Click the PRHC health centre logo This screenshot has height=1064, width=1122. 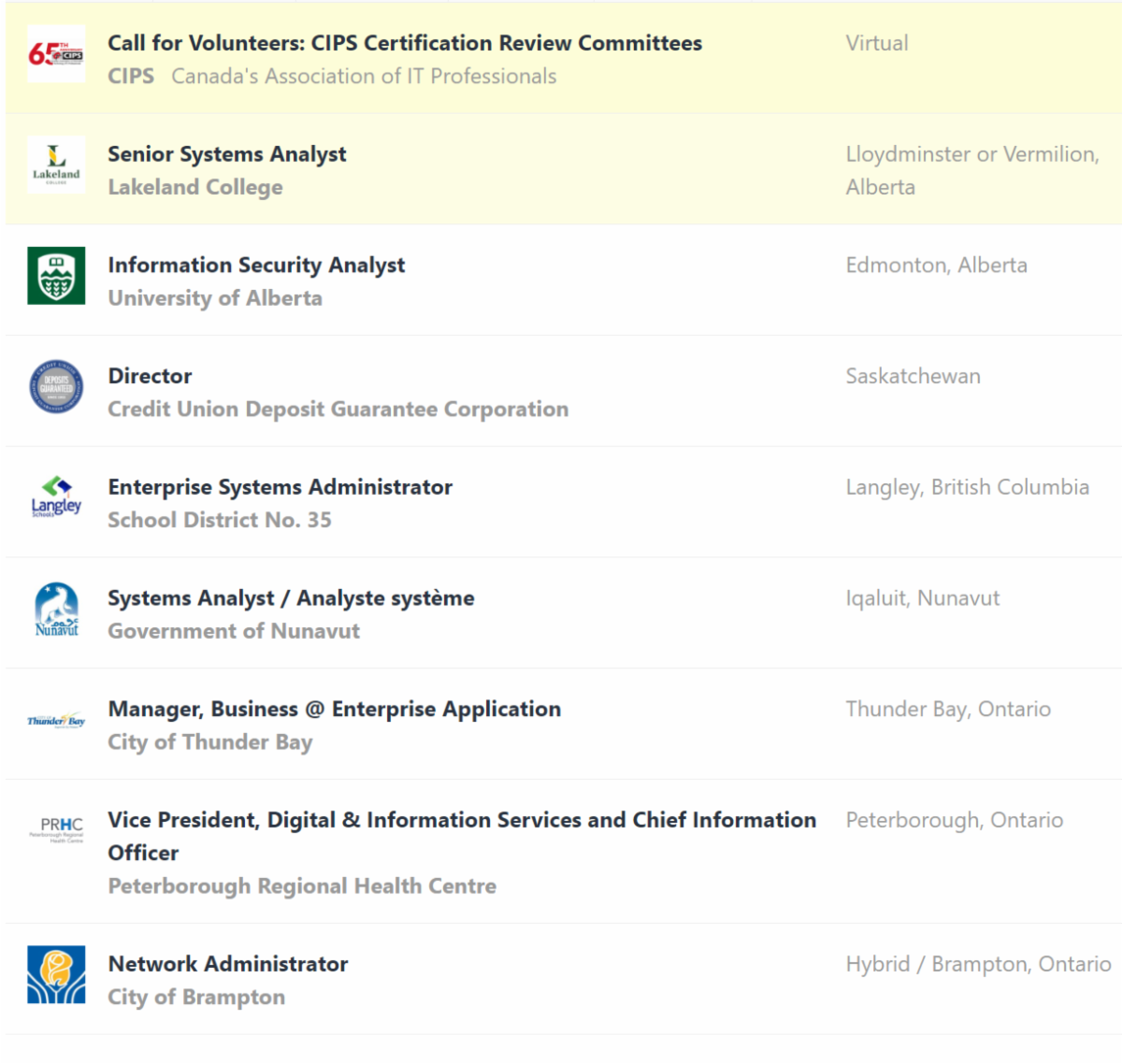(61, 828)
